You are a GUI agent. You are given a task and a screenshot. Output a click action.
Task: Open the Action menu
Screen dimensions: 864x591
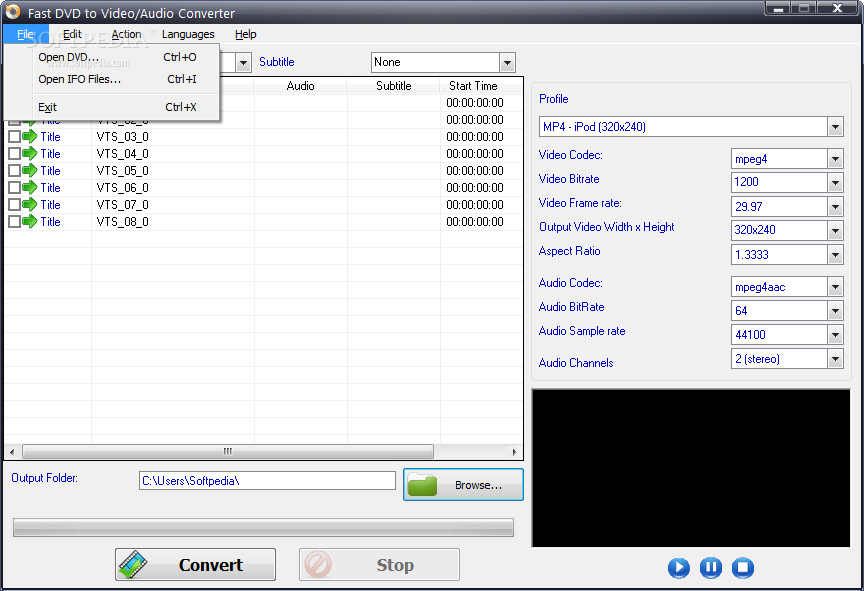(x=126, y=34)
